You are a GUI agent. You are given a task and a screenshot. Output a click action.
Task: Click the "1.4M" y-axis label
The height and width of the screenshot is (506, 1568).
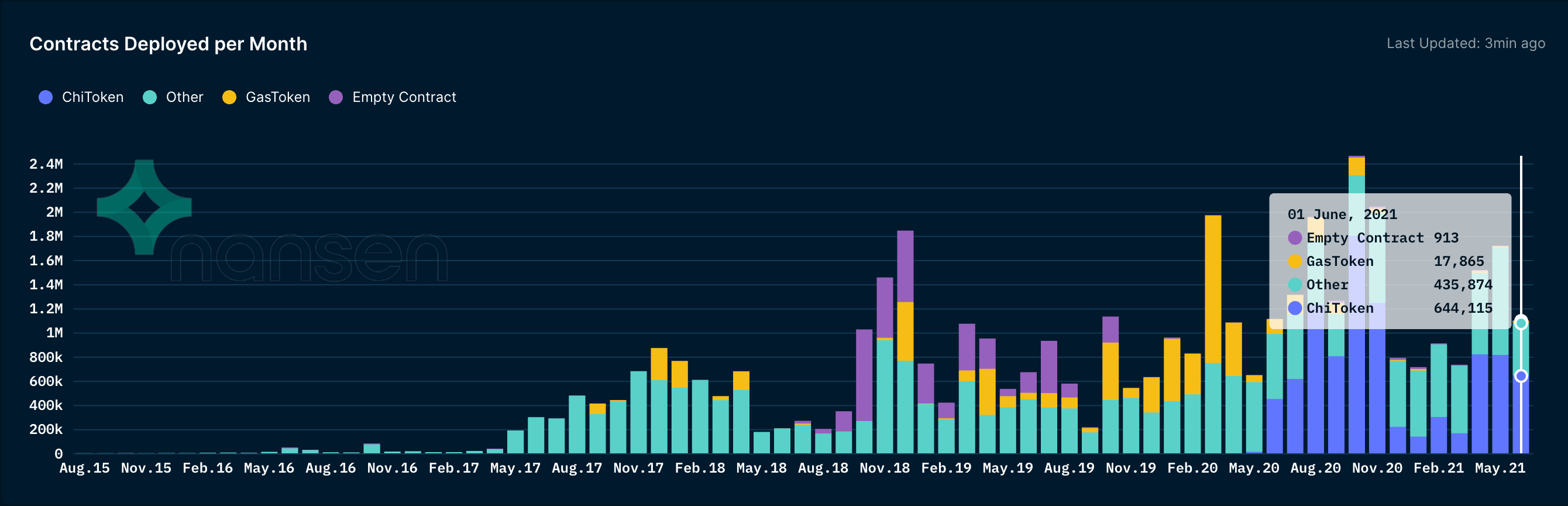point(46,285)
